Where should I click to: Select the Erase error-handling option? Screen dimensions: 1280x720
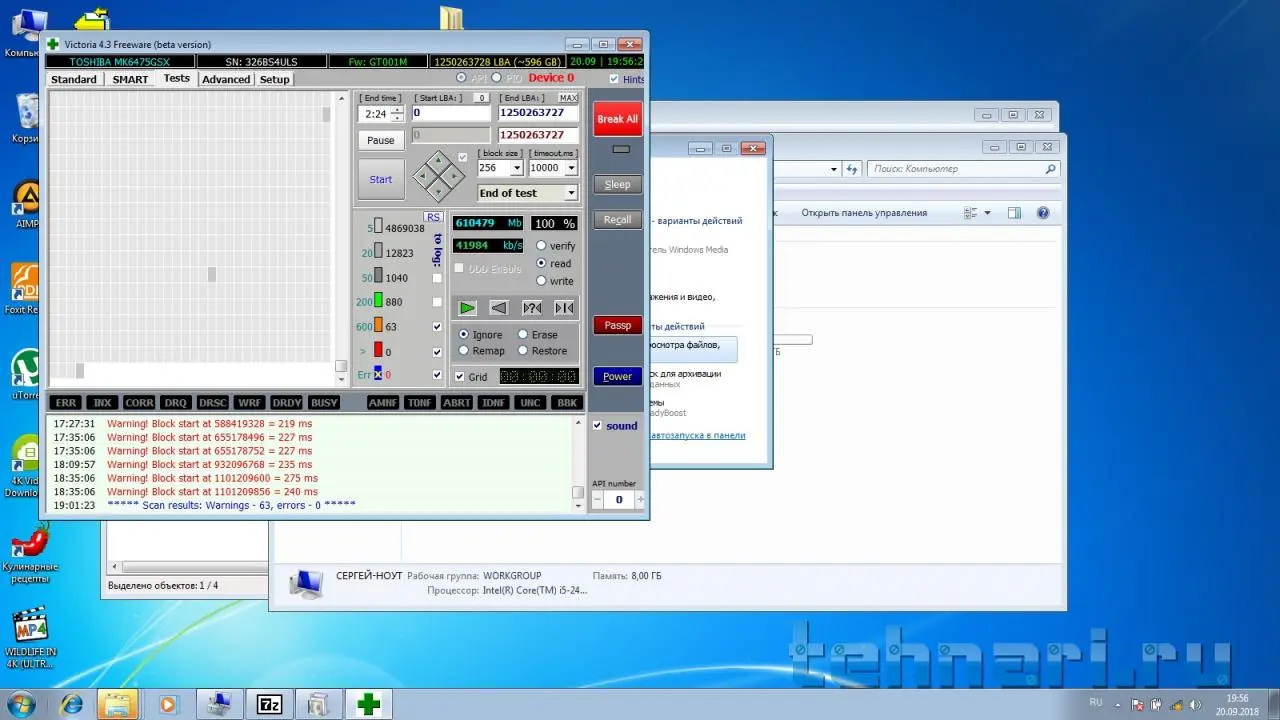[x=523, y=334]
